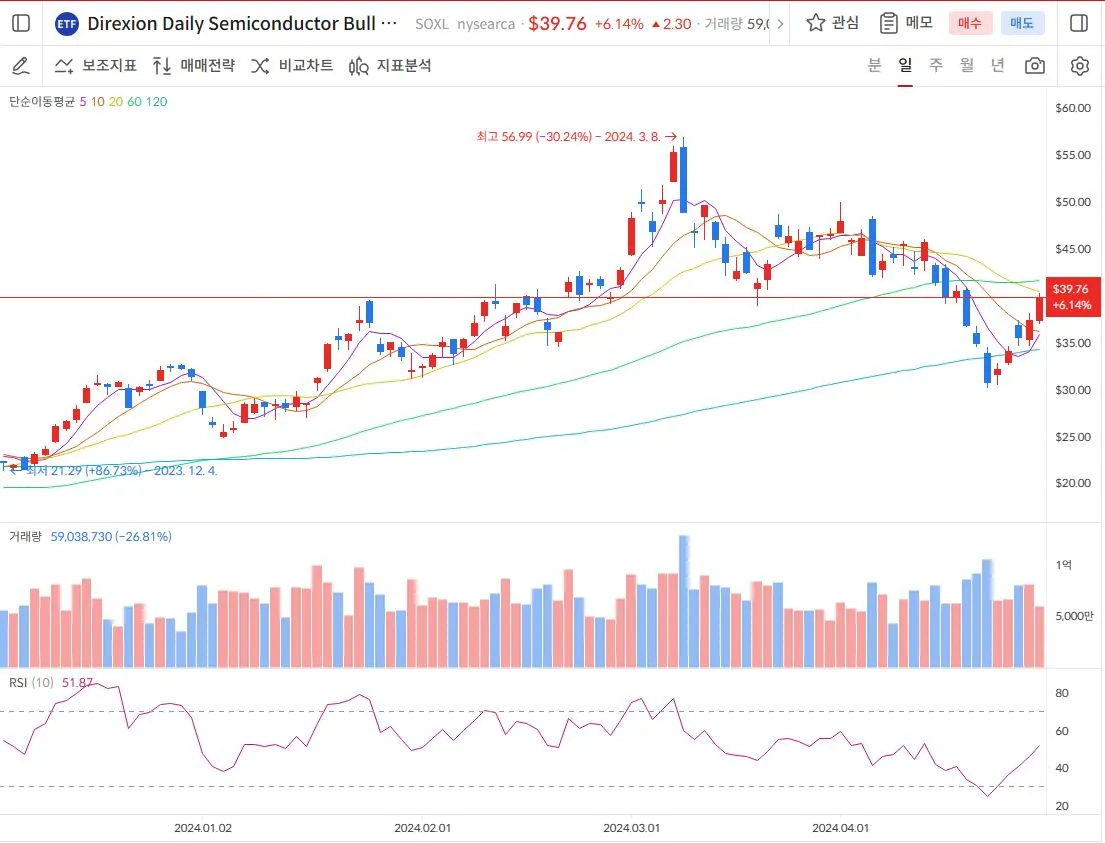Open 지표분석 indicator analysis tool

(x=390, y=66)
